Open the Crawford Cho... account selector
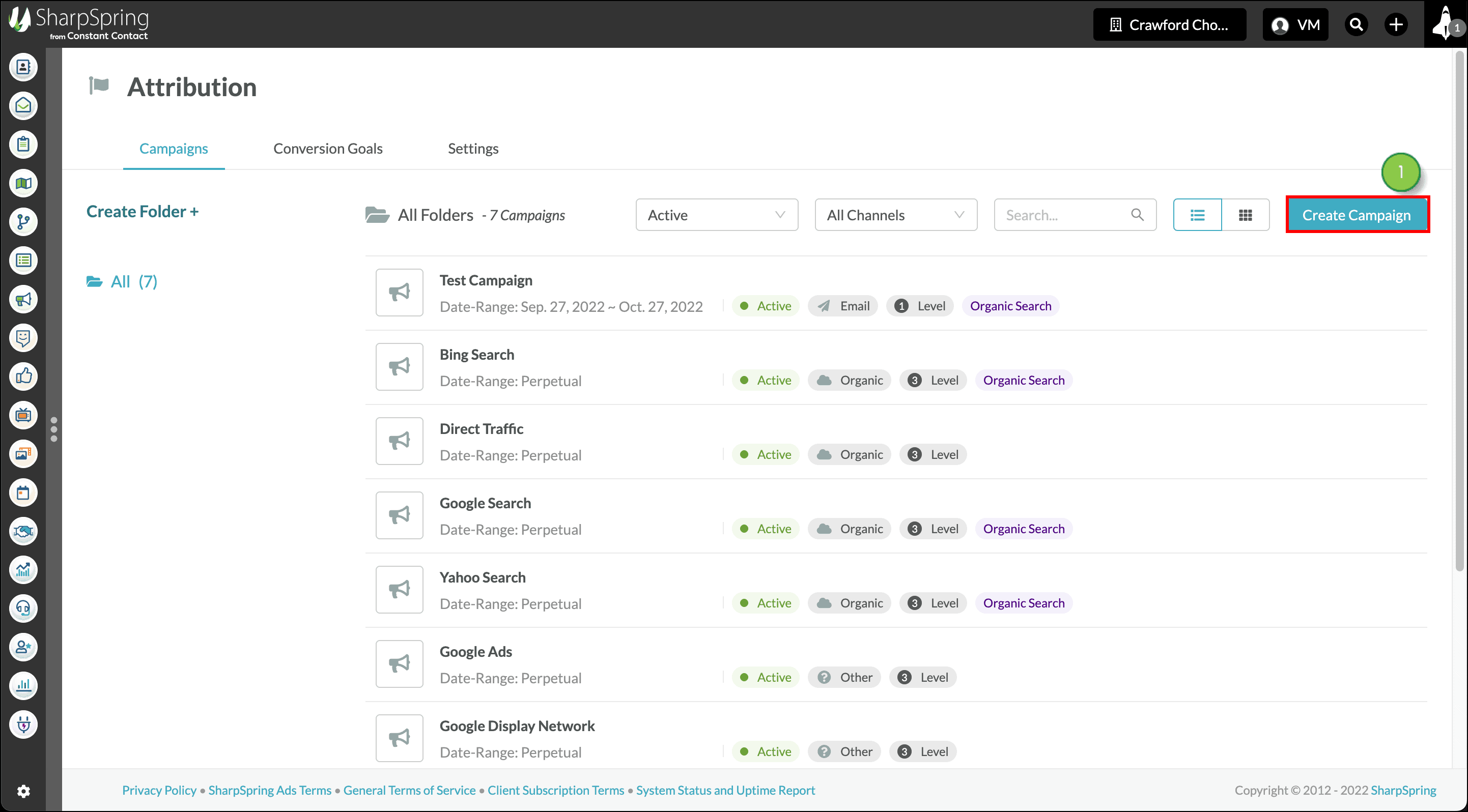This screenshot has height=812, width=1468. coord(1169,24)
